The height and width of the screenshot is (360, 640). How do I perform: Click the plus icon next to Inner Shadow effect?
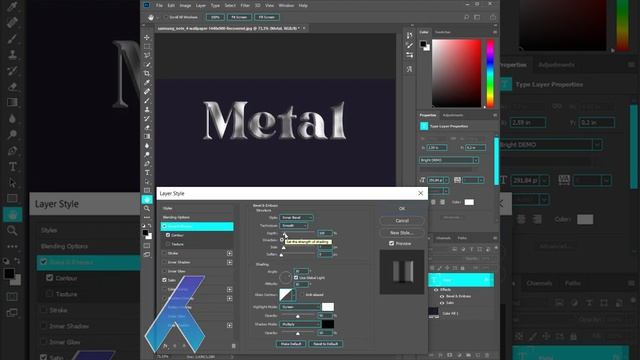point(229,262)
